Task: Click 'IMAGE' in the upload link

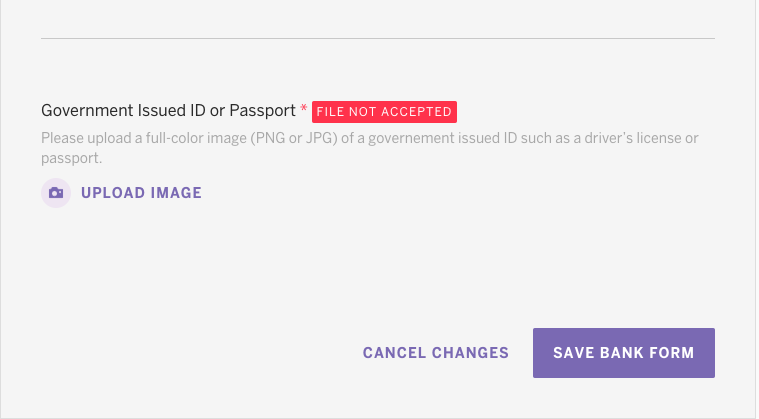Action: pos(176,193)
